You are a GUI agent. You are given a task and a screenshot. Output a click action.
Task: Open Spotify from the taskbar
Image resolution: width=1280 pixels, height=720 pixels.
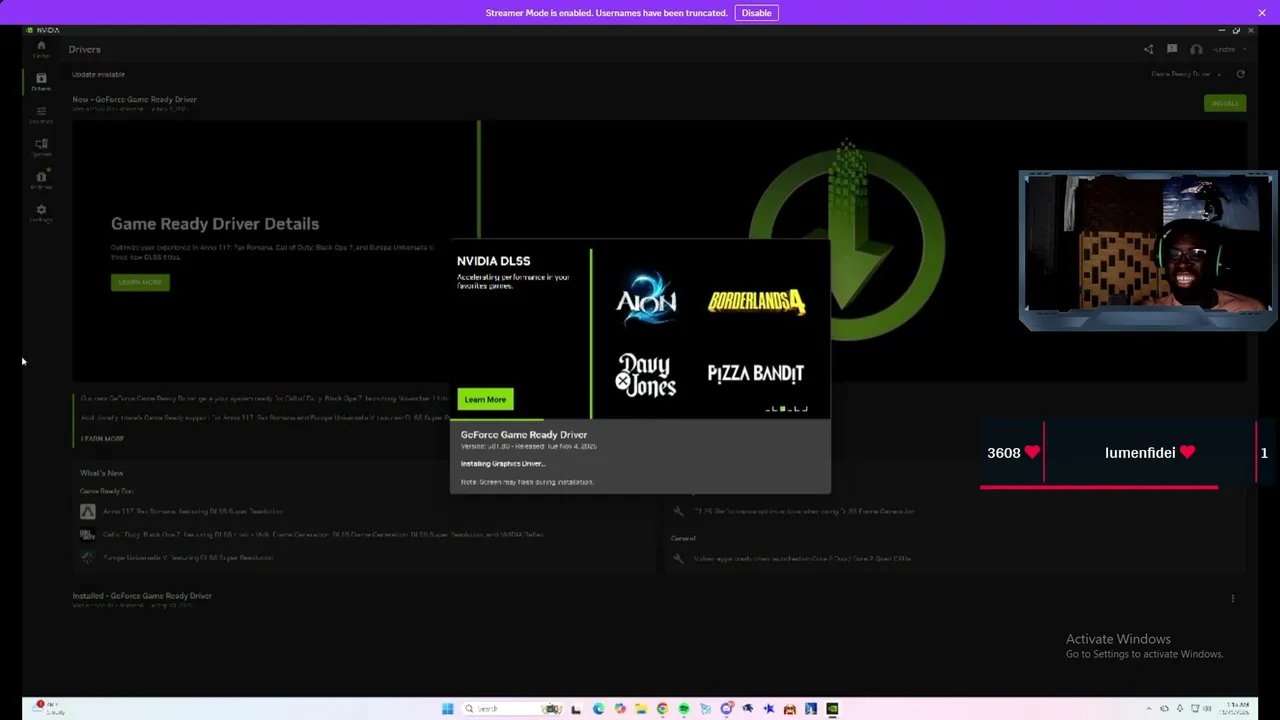pos(683,709)
